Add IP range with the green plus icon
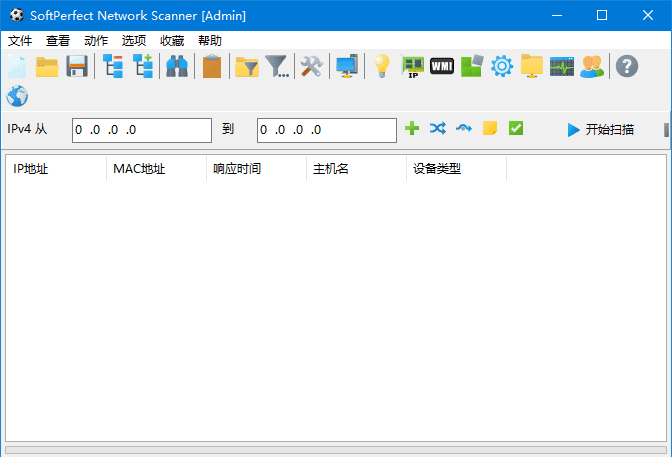Screen dimensions: 672x457 point(412,128)
